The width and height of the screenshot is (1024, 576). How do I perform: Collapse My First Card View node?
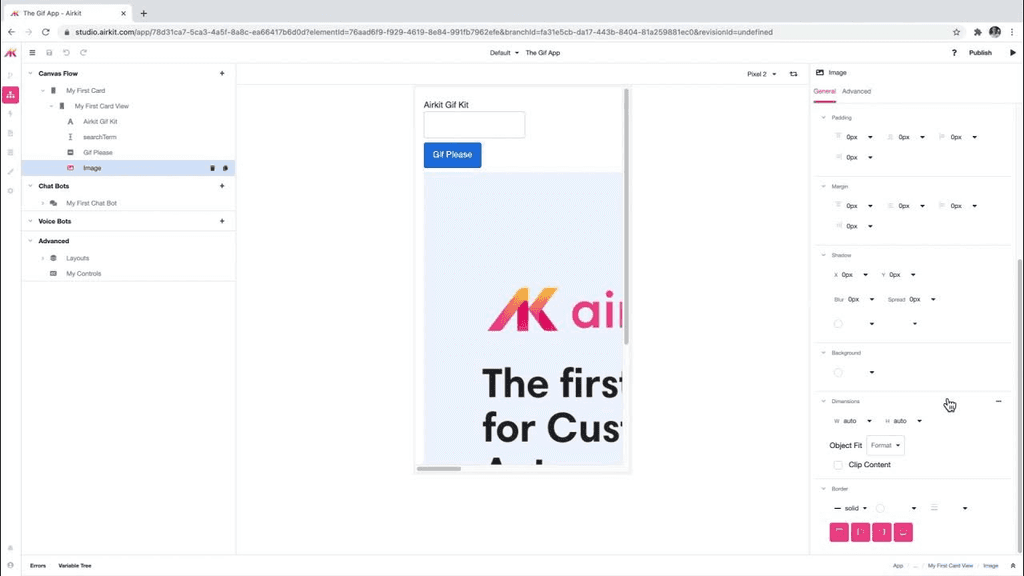[52, 106]
